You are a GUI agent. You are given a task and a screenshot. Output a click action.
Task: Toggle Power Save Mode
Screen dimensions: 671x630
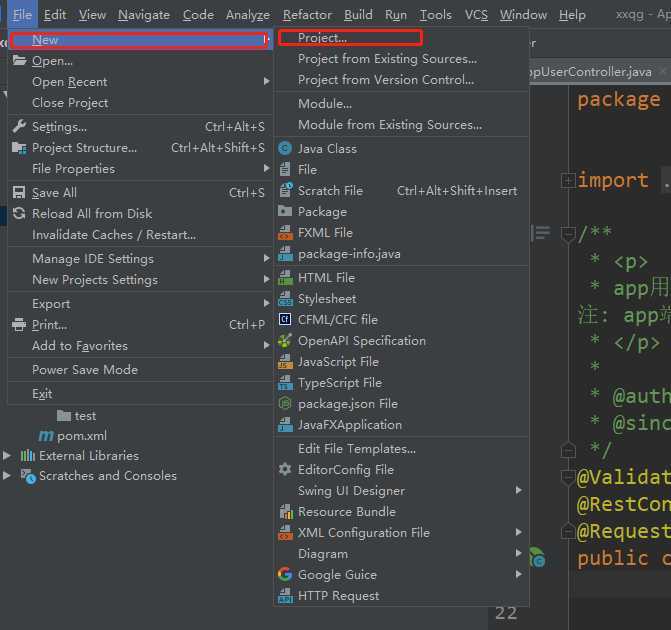pos(85,369)
